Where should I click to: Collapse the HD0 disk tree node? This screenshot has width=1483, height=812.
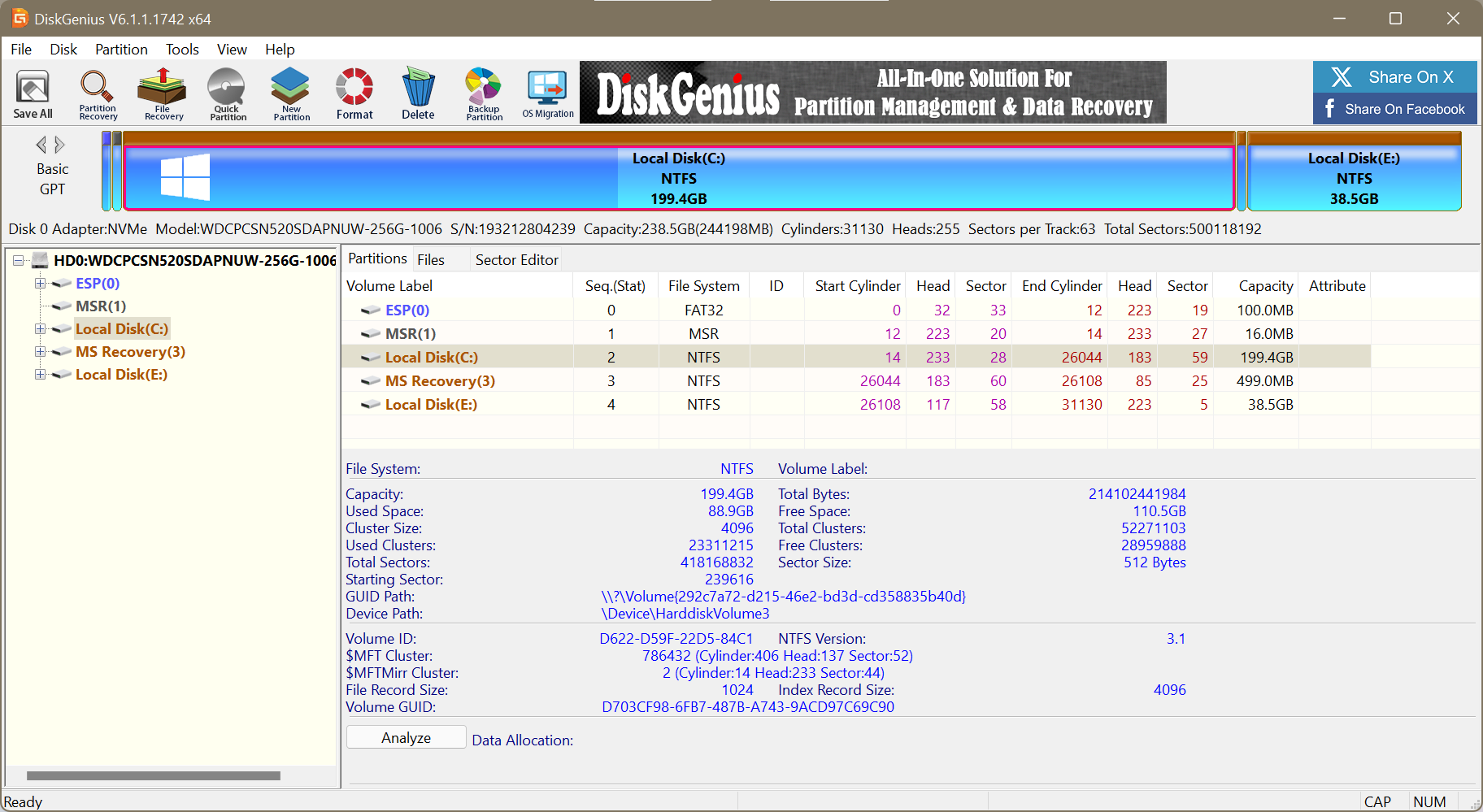[x=18, y=261]
